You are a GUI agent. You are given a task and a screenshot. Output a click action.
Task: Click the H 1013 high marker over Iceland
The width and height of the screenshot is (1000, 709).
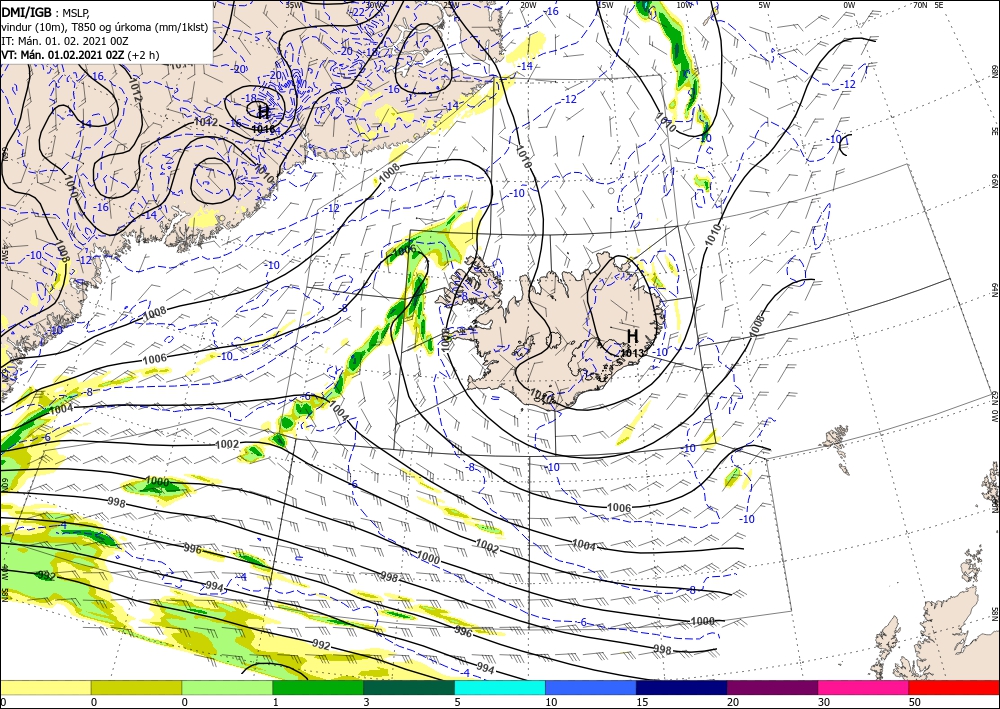pos(632,341)
